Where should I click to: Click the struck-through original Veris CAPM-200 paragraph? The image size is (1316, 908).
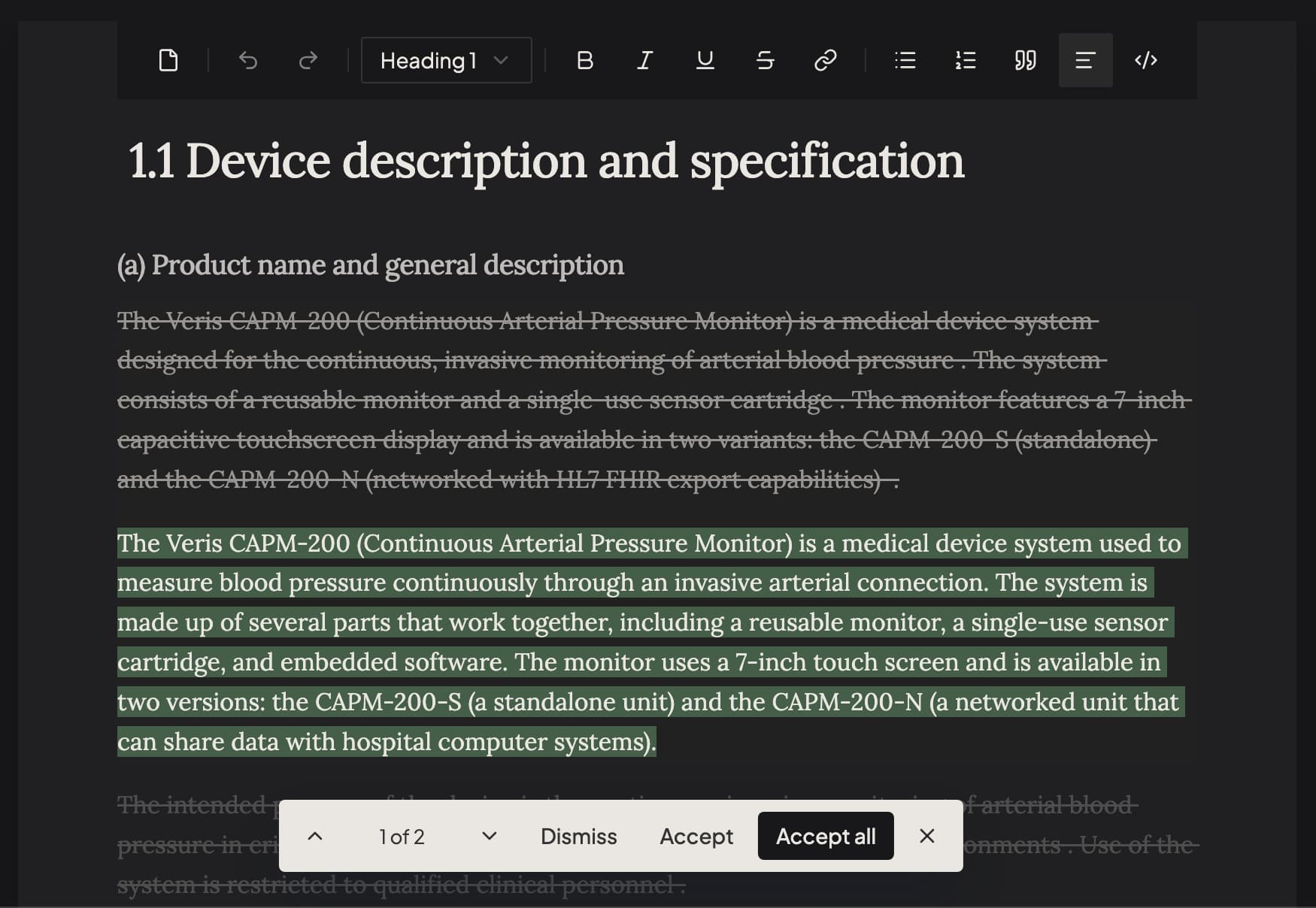(x=654, y=400)
